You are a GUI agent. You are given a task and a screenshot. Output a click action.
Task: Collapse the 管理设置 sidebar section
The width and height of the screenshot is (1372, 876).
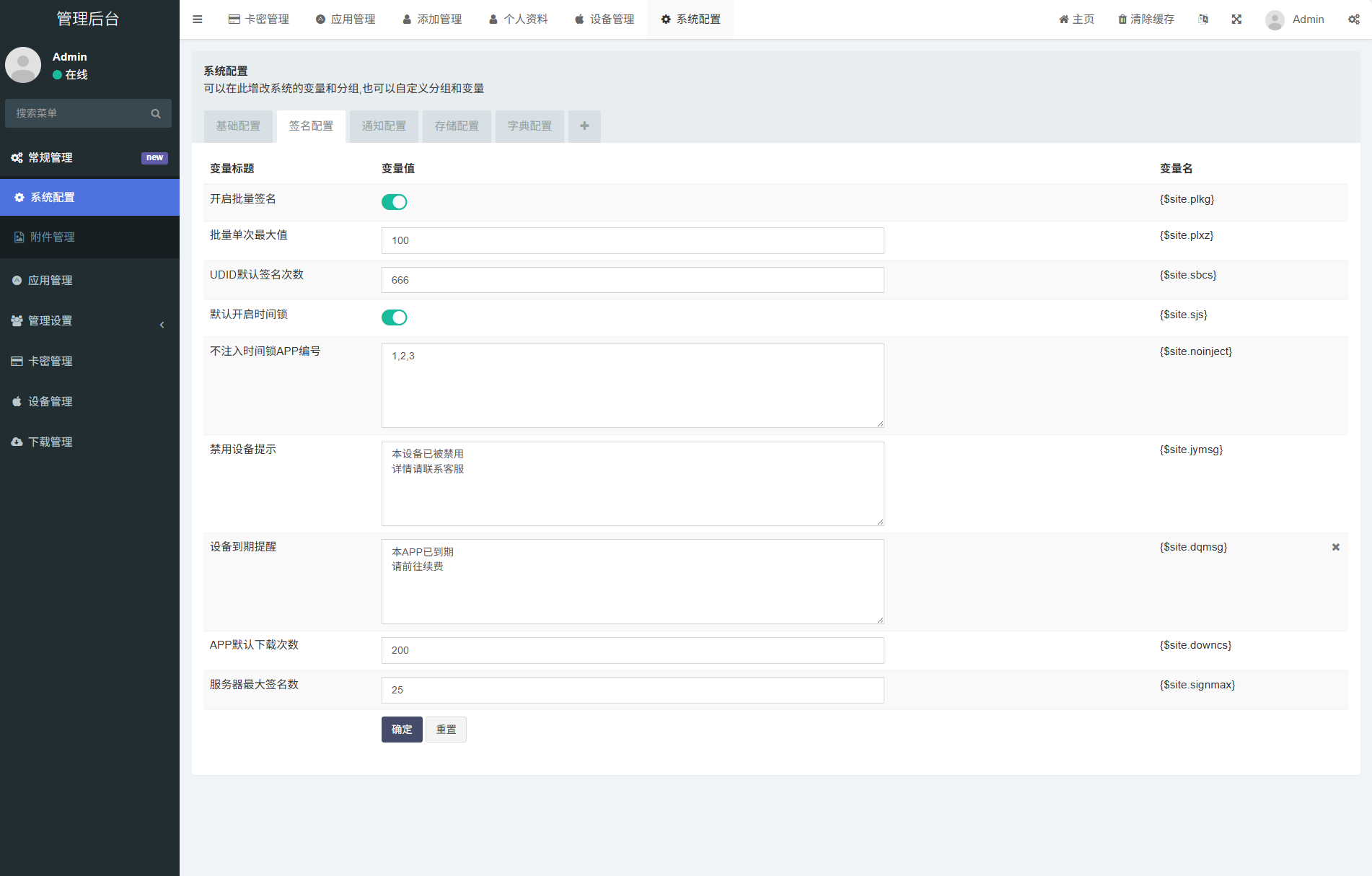[162, 325]
